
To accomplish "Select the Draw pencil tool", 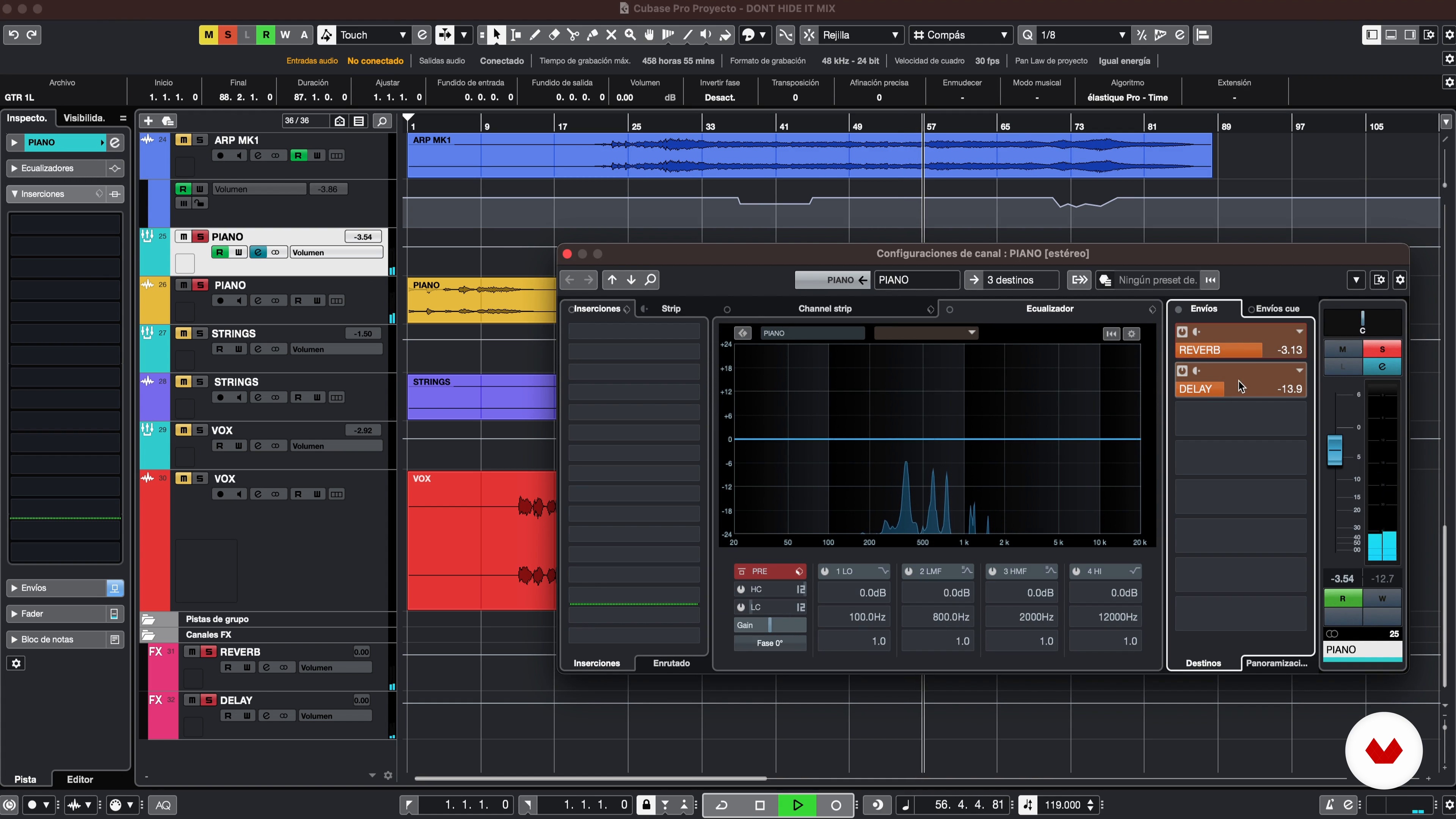I will (535, 35).
